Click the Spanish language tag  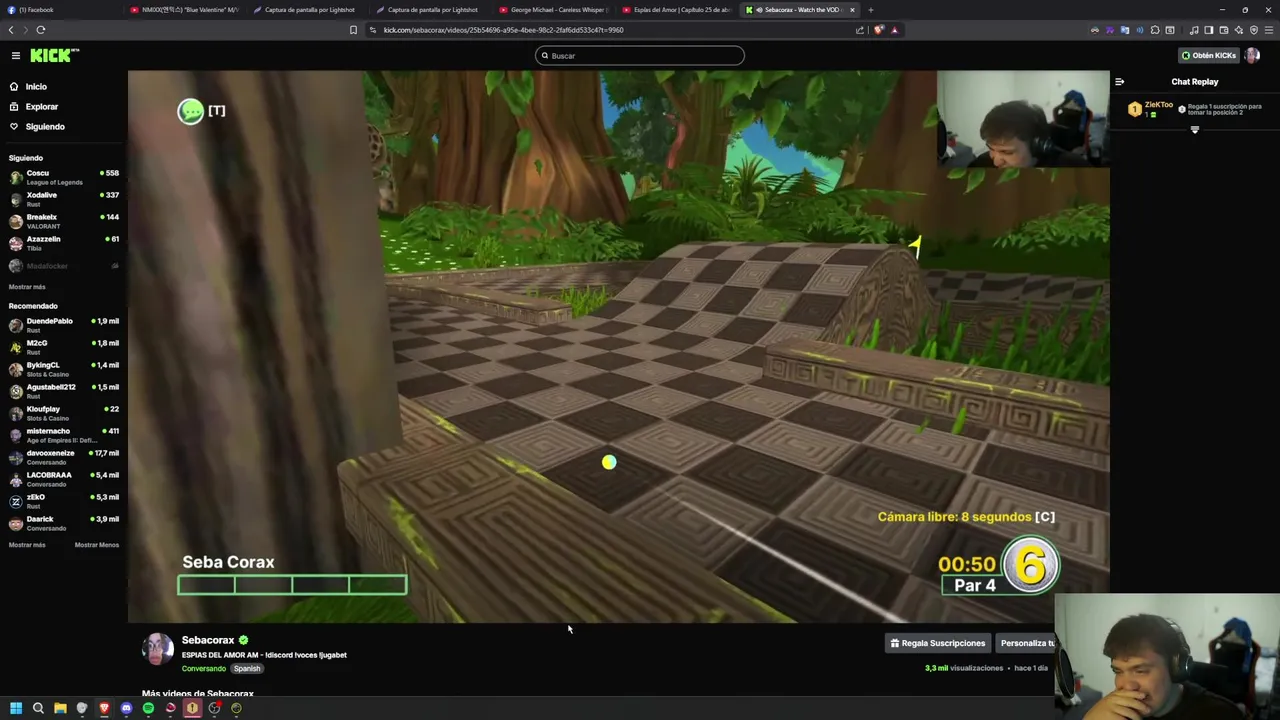(247, 669)
